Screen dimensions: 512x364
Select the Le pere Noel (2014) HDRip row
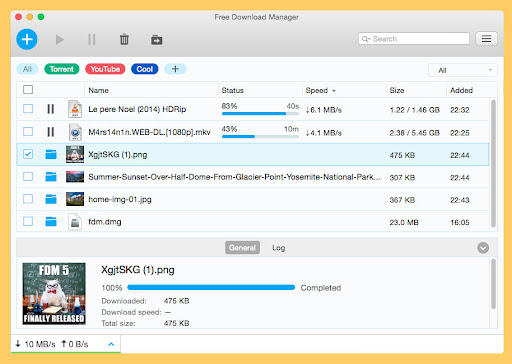[x=253, y=109]
